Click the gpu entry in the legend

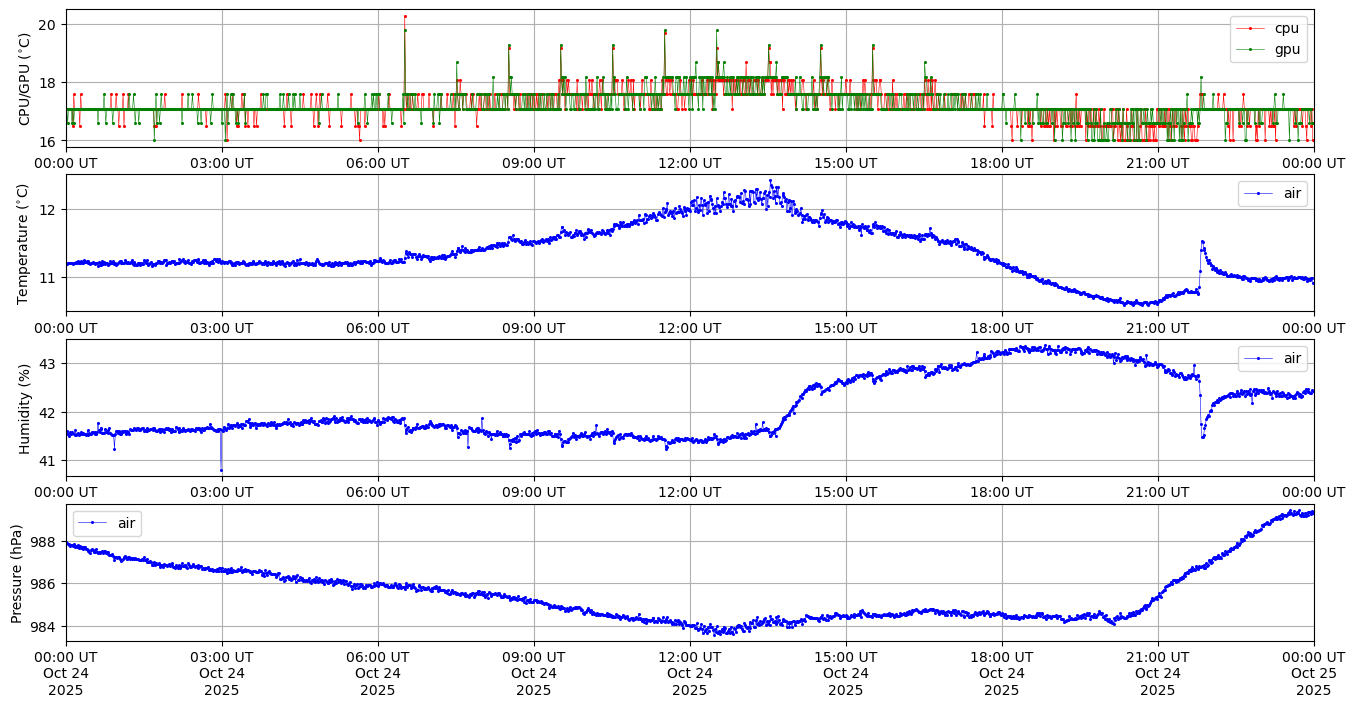(1286, 48)
